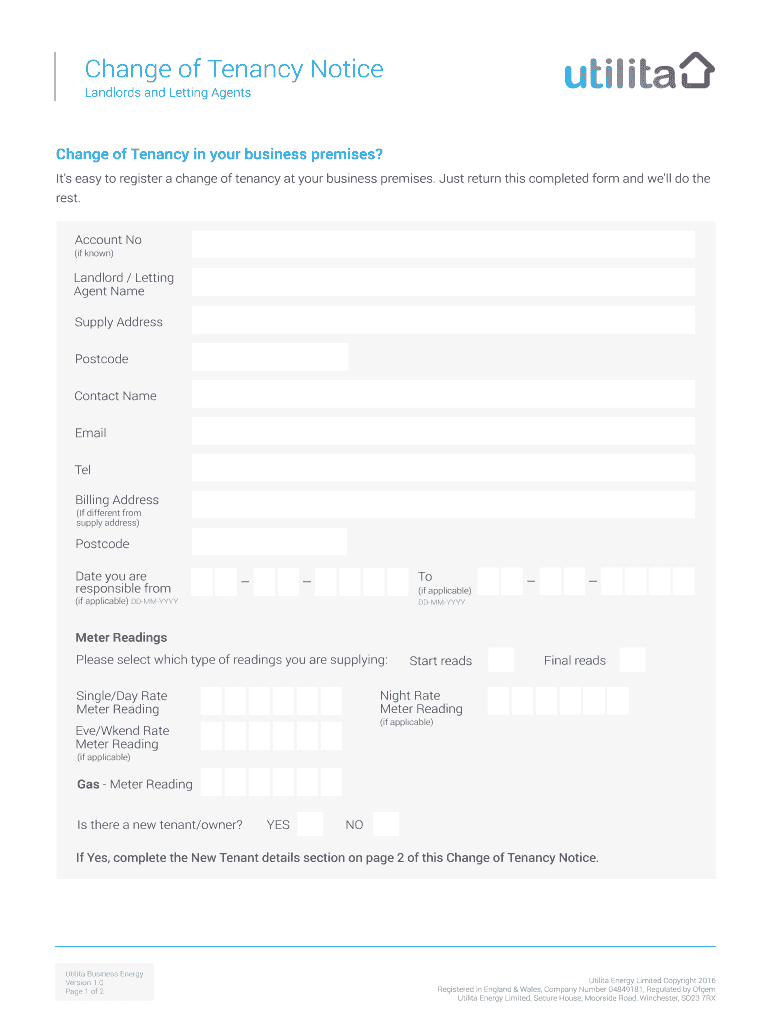This screenshot has height=1024, width=770.
Task: Click first Night Rate meter reading box
Action: click(498, 701)
